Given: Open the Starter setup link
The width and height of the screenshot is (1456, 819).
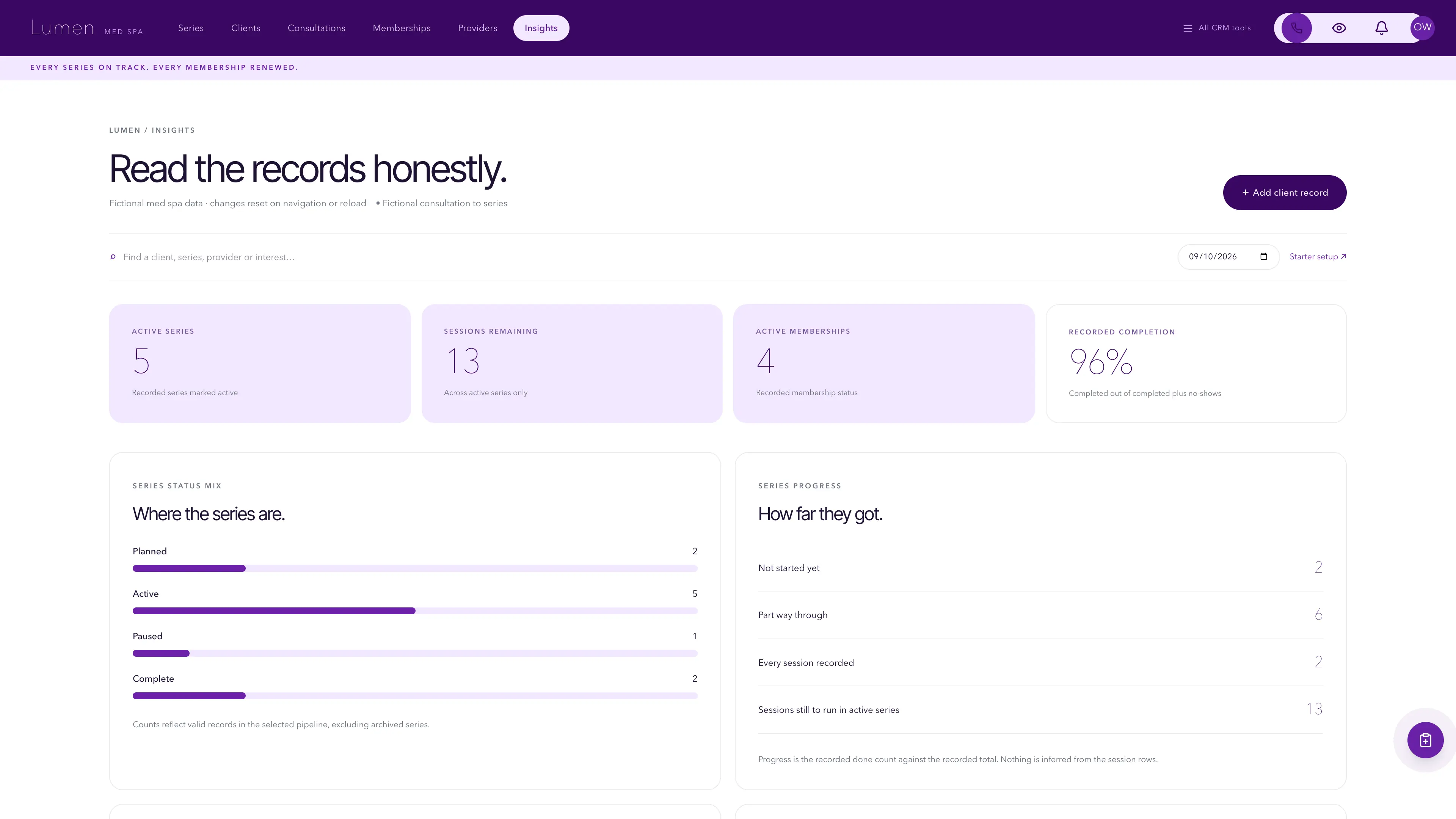Looking at the screenshot, I should tap(1318, 257).
